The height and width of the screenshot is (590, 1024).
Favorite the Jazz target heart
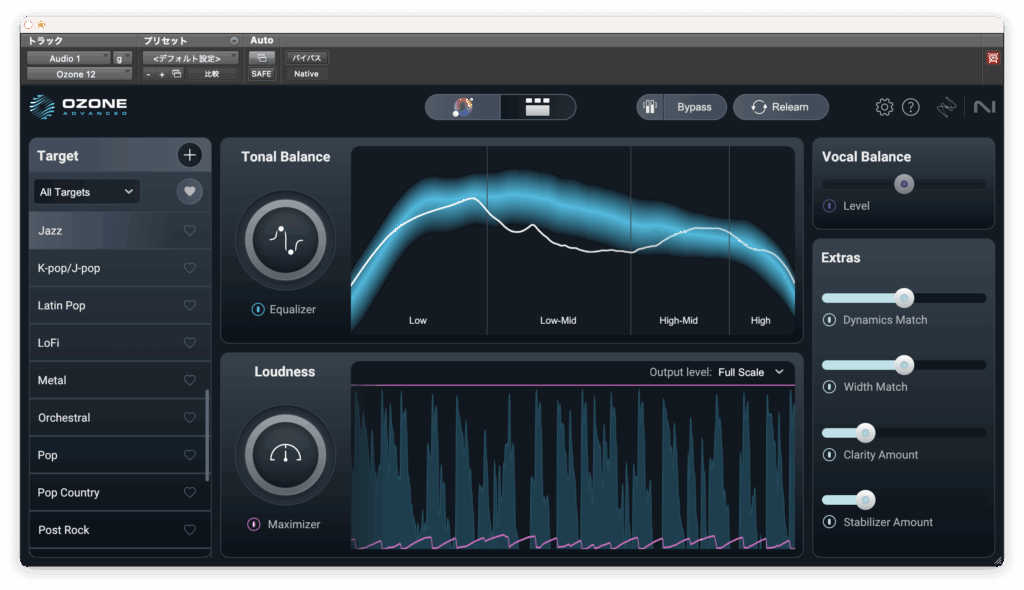tap(190, 231)
